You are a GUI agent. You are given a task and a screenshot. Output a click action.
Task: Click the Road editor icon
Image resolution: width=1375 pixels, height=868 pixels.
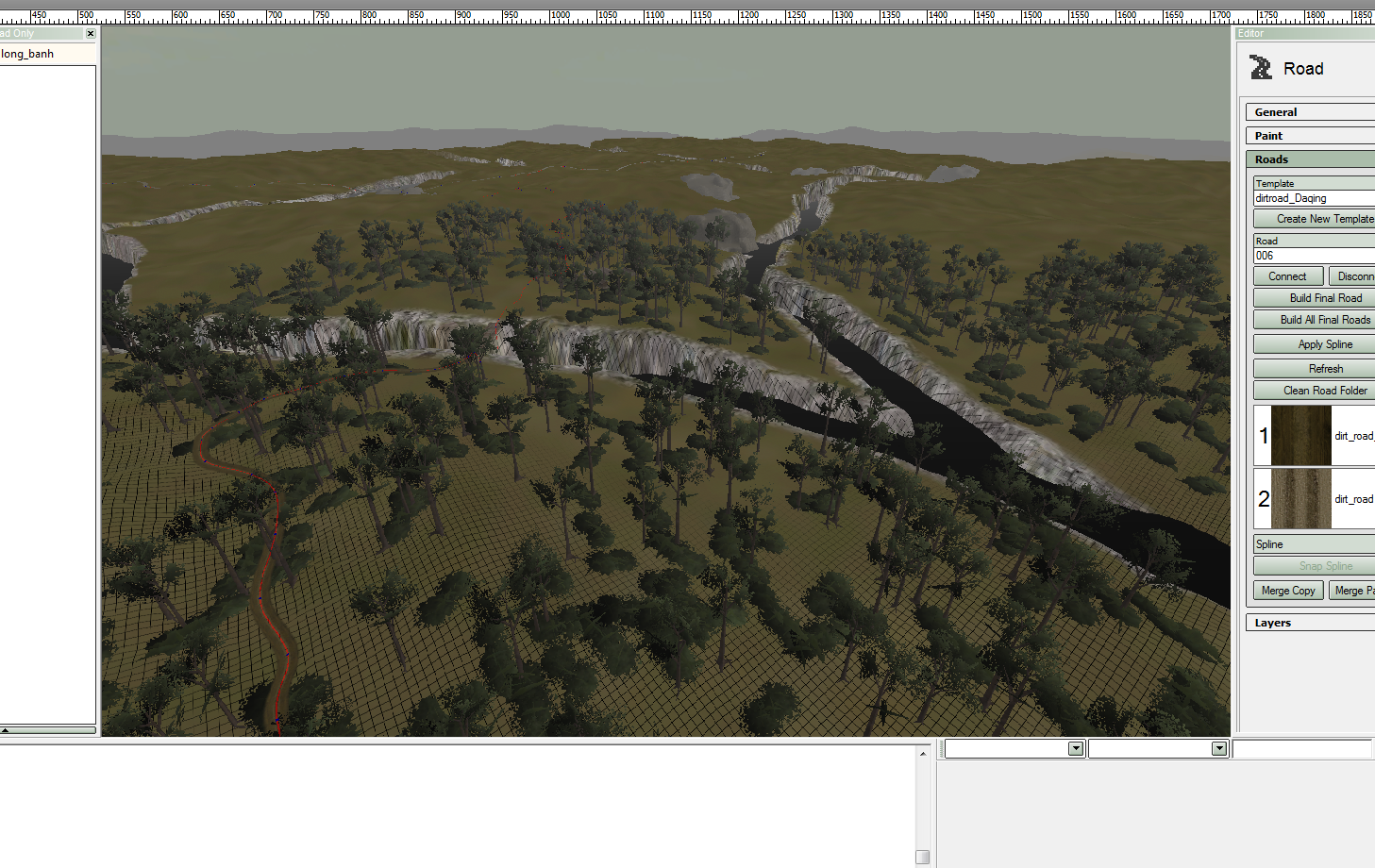1261,68
